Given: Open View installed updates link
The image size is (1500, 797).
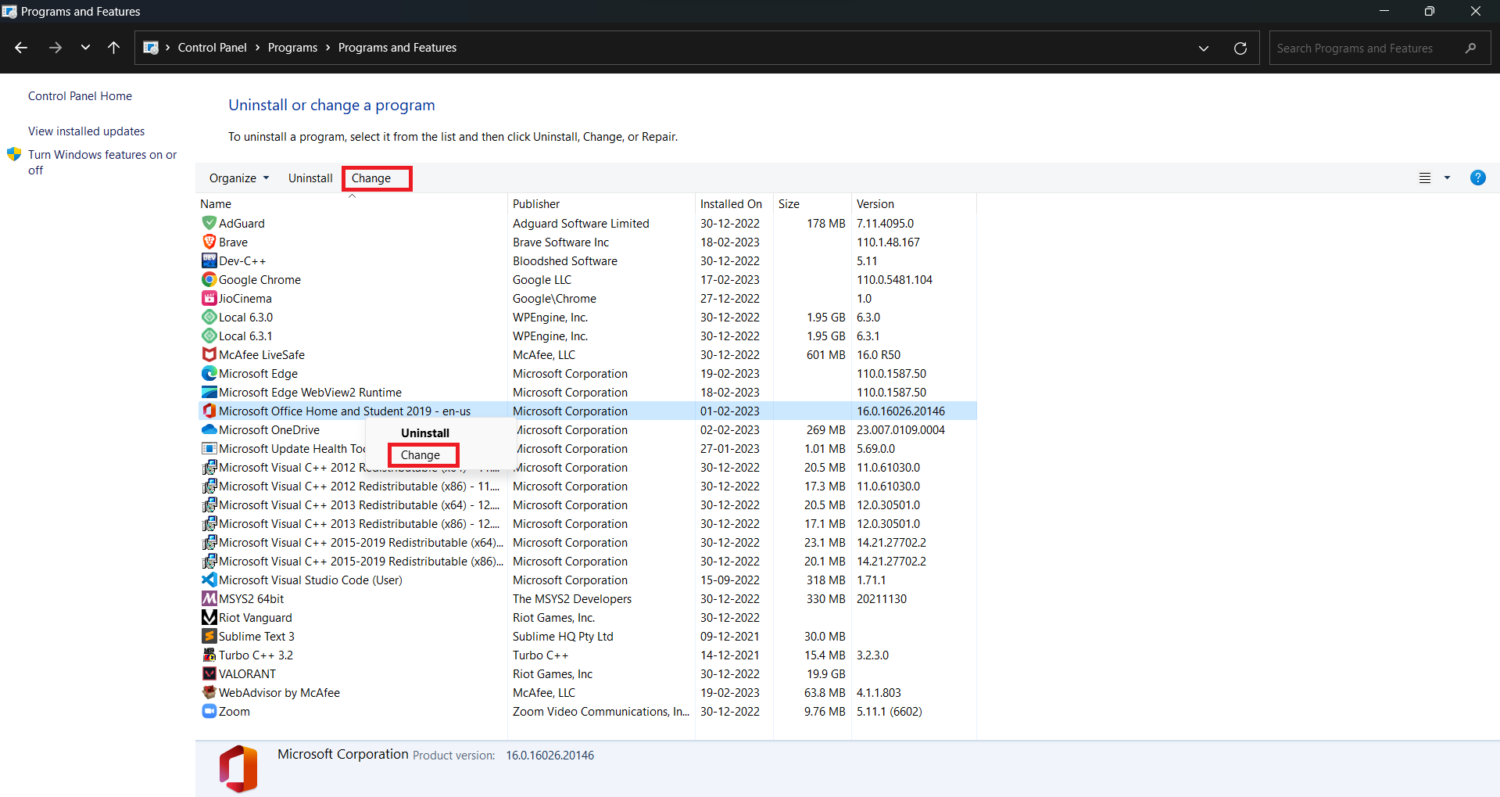Looking at the screenshot, I should coord(86,131).
